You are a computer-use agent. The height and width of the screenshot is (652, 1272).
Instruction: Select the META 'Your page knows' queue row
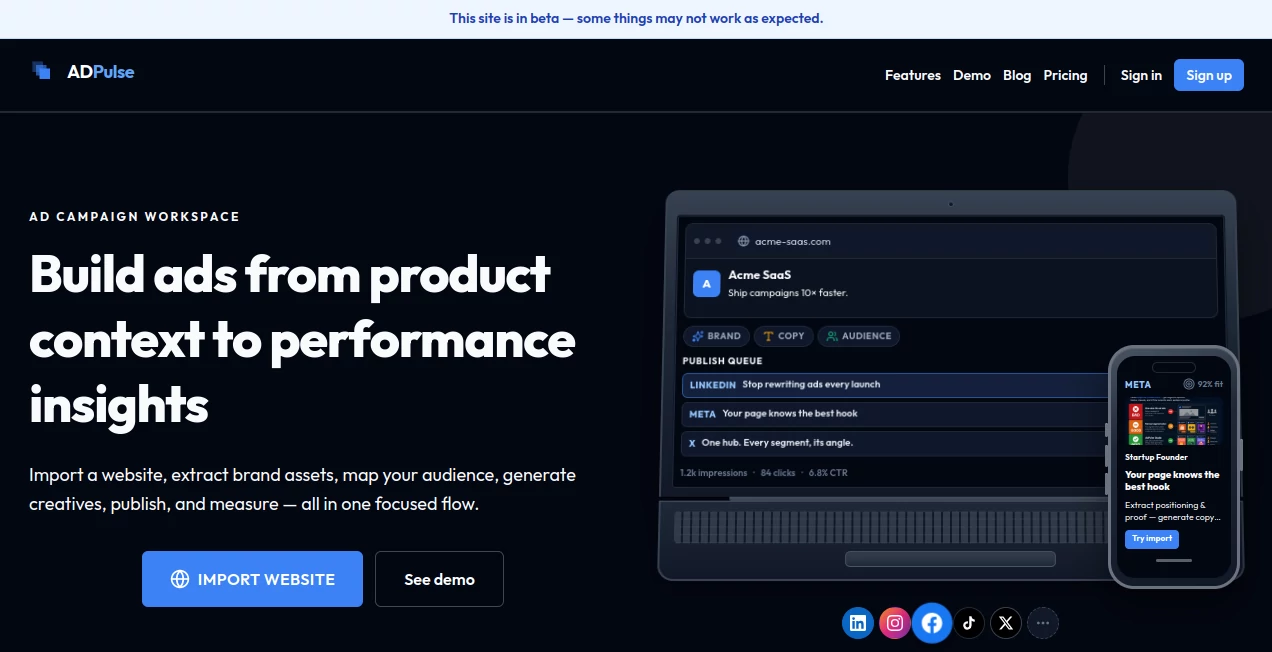pos(897,414)
